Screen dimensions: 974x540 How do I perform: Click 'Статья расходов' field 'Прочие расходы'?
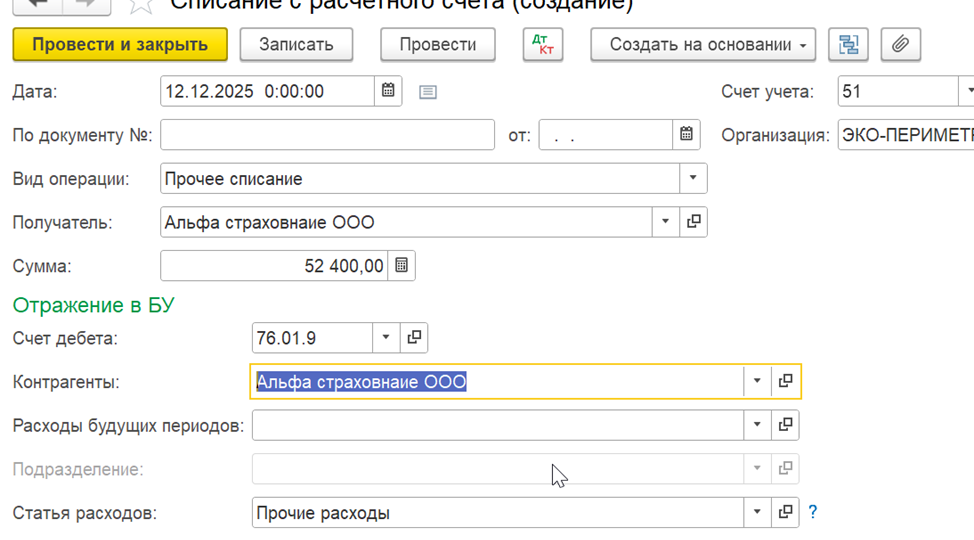tap(498, 513)
